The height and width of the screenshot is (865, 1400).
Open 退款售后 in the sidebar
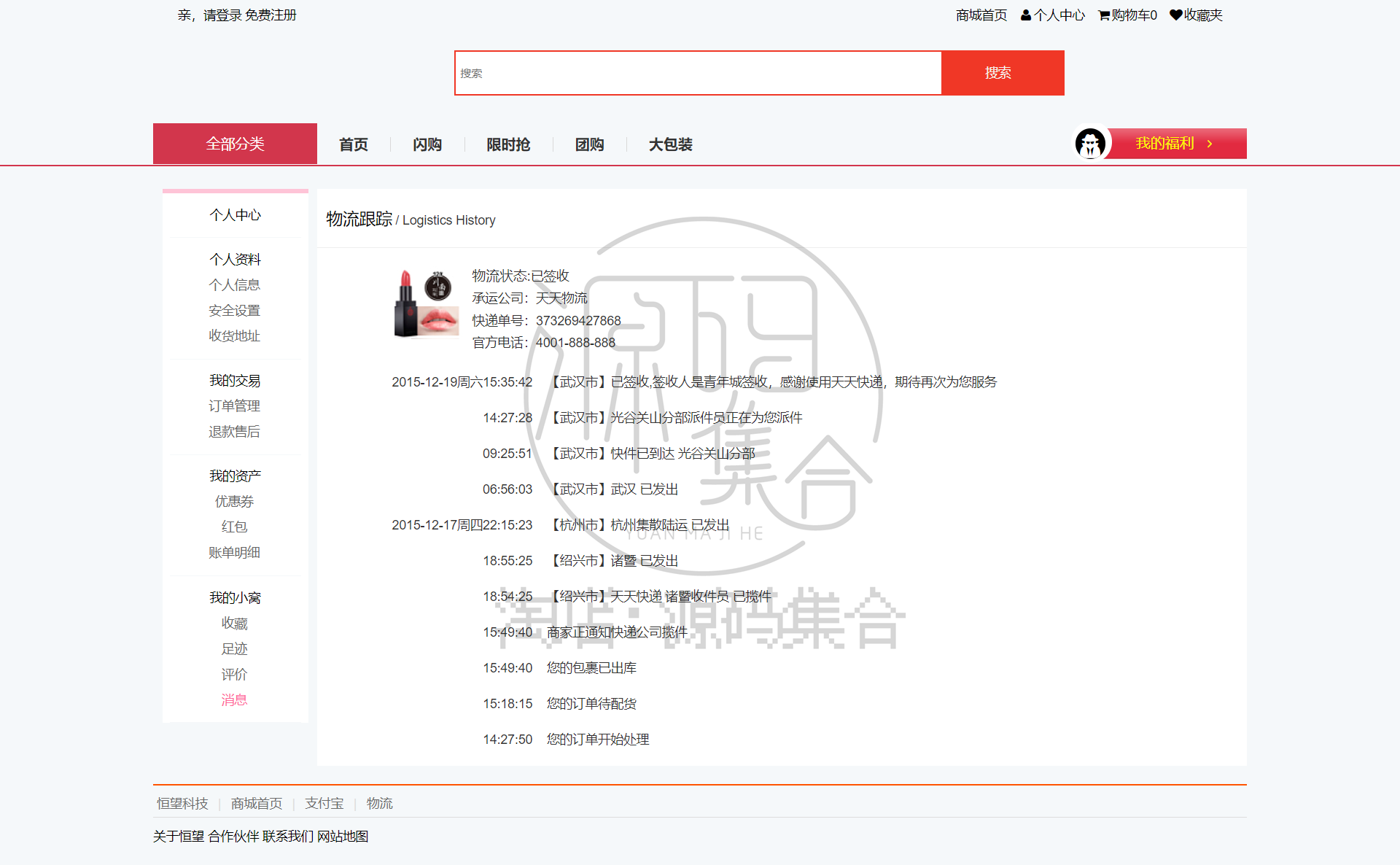tap(235, 432)
